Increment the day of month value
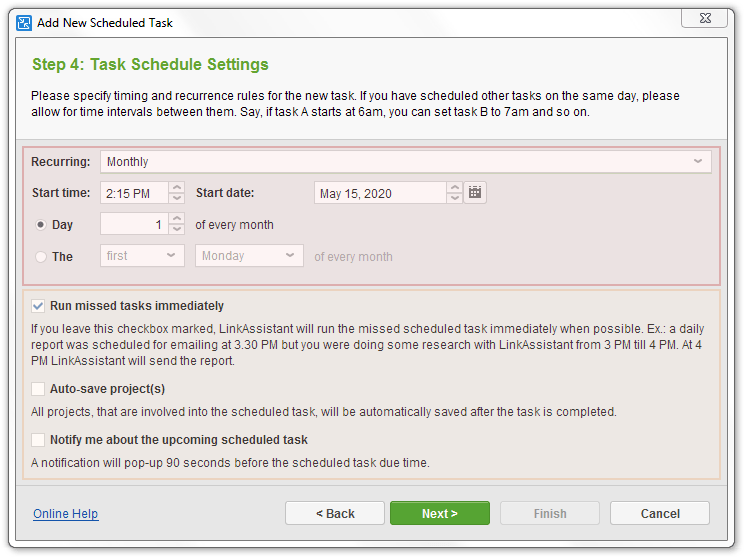744x557 pixels. pos(177,219)
